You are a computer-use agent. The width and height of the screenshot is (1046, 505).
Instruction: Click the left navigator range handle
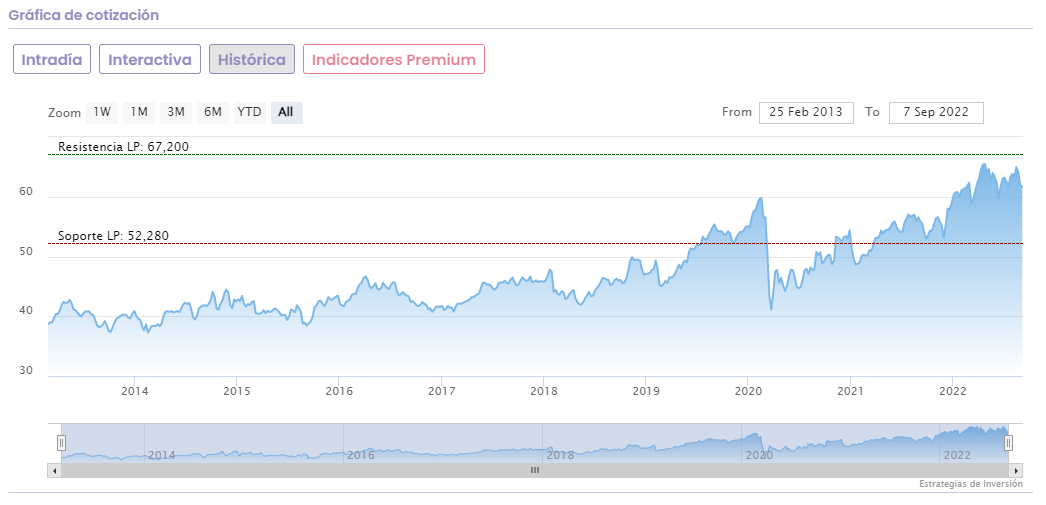61,442
